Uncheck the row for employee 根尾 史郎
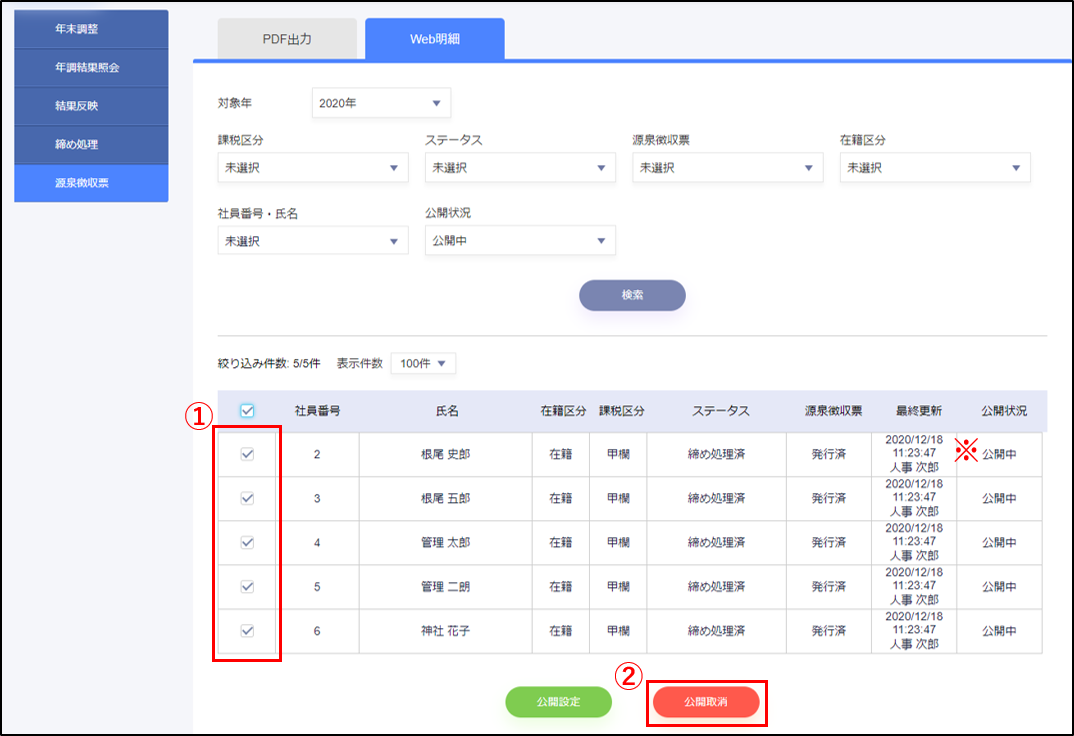Image resolution: width=1074 pixels, height=736 pixels. (x=247, y=455)
